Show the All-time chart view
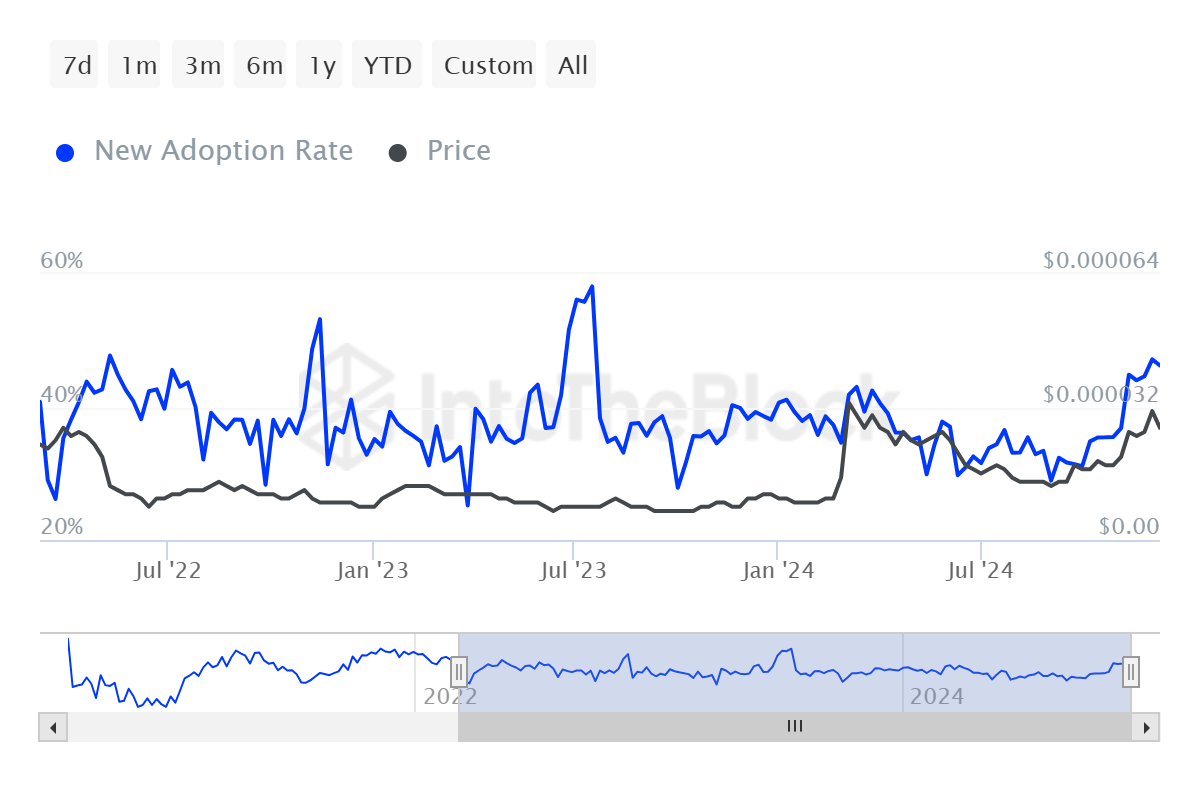1200x800 pixels. (571, 64)
